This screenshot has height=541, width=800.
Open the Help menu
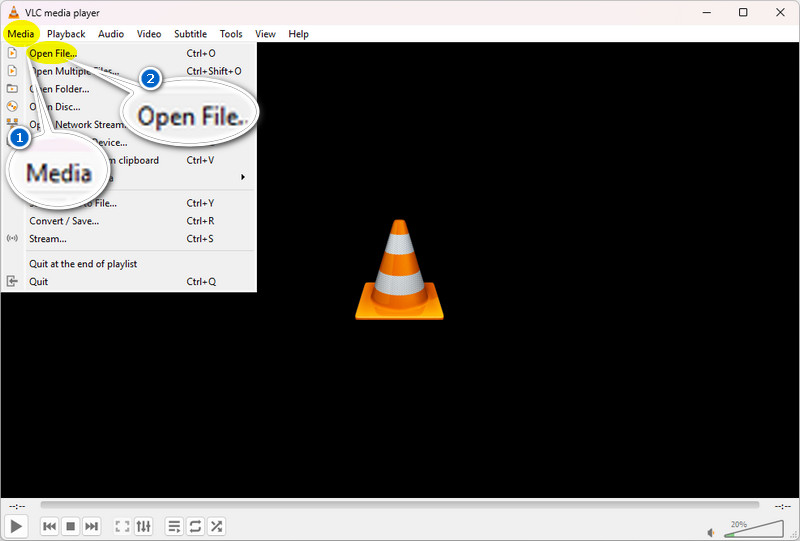298,34
